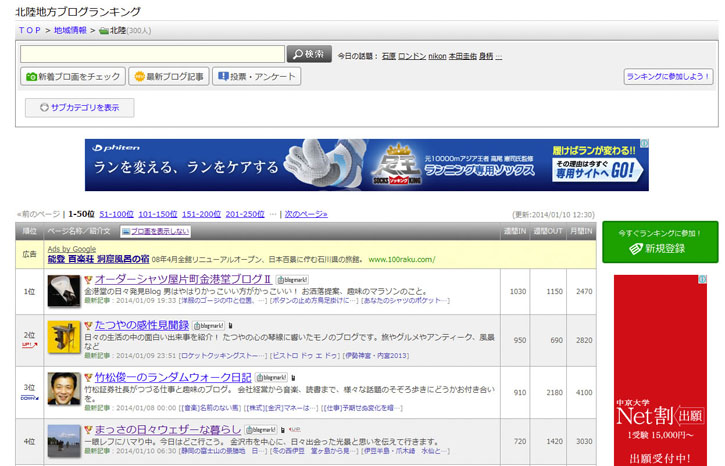
Task: Click the 週間OUT column header
Action: click(548, 231)
